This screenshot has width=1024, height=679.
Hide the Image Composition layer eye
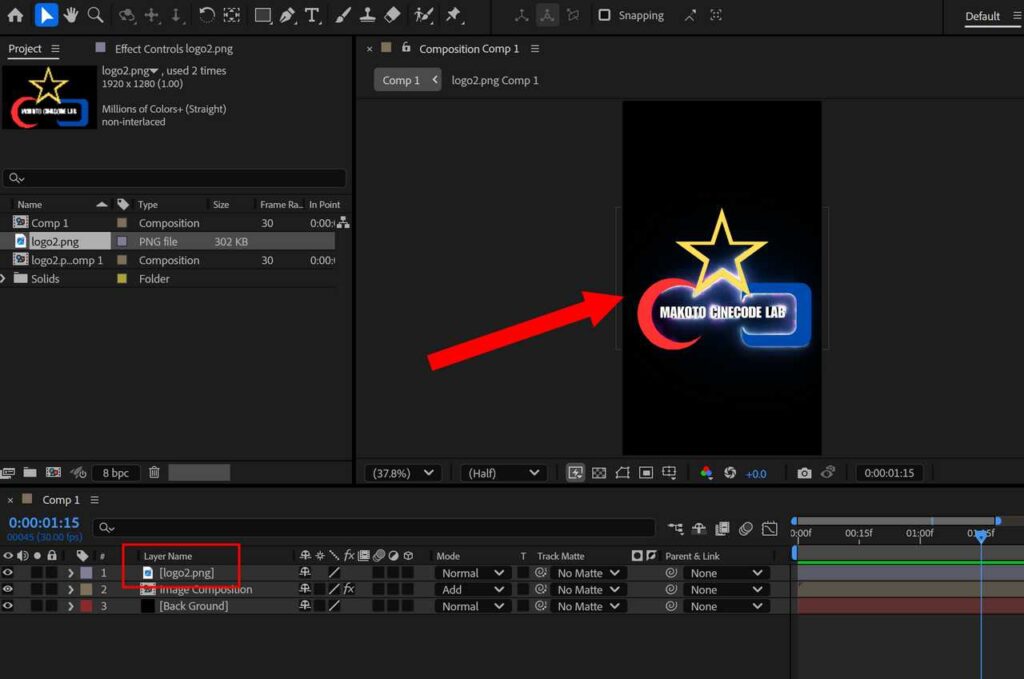point(8,589)
